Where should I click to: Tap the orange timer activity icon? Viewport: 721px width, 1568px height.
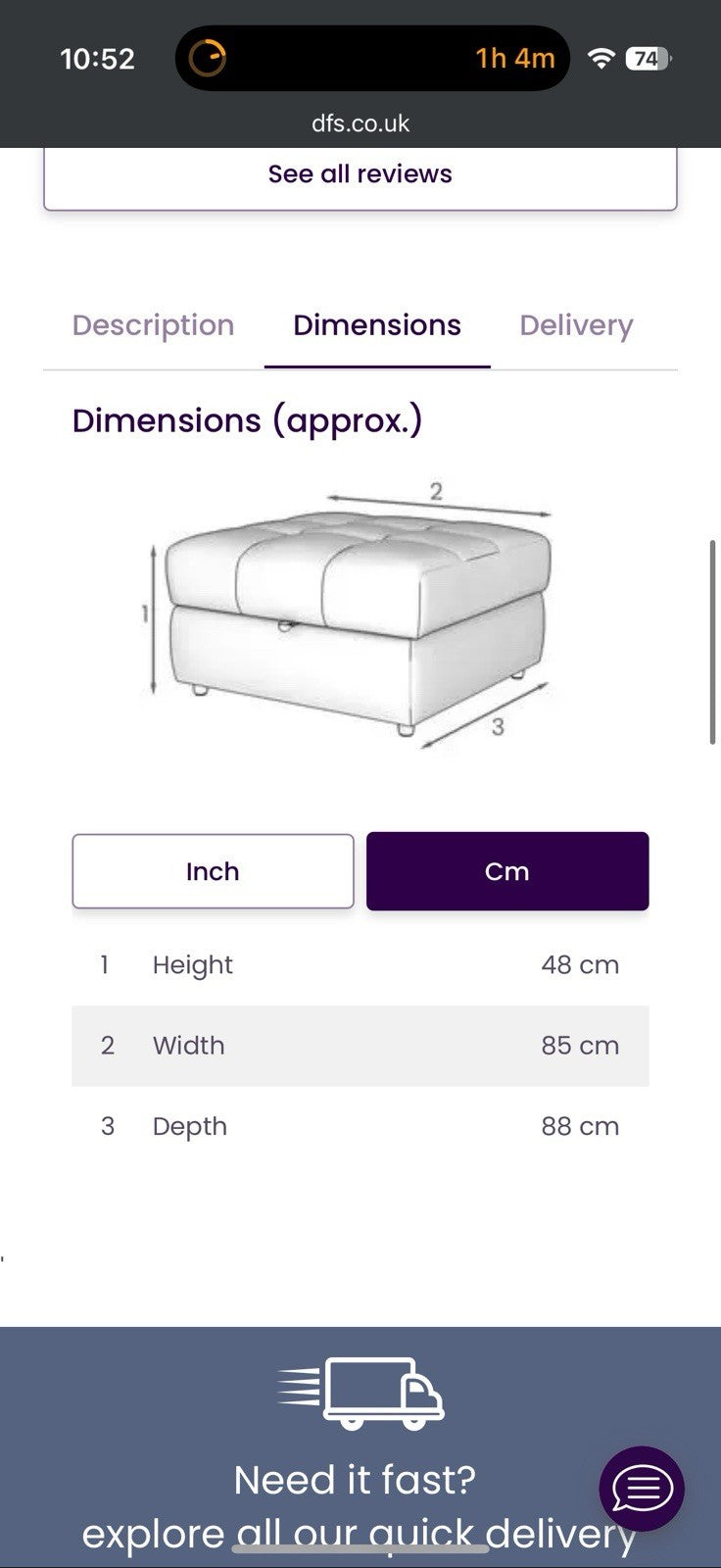click(x=208, y=58)
